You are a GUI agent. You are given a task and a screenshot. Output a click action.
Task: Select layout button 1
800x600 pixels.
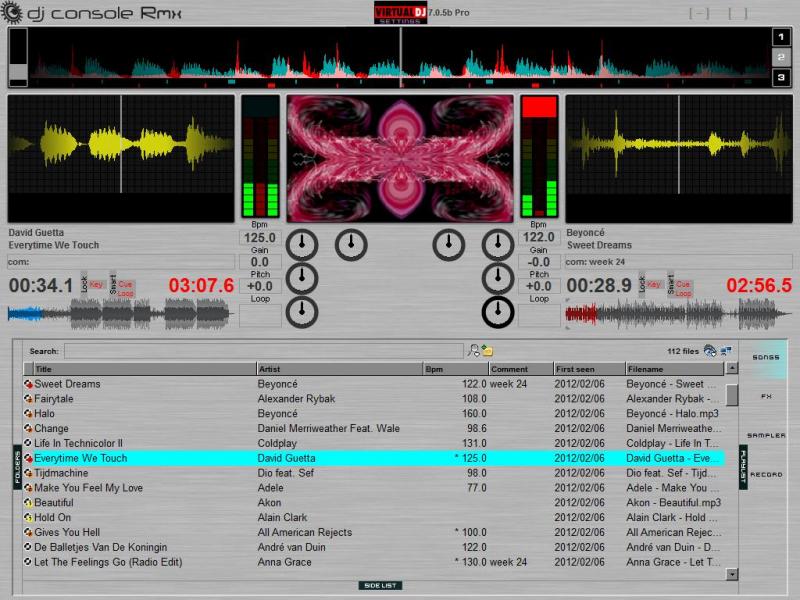(x=781, y=37)
